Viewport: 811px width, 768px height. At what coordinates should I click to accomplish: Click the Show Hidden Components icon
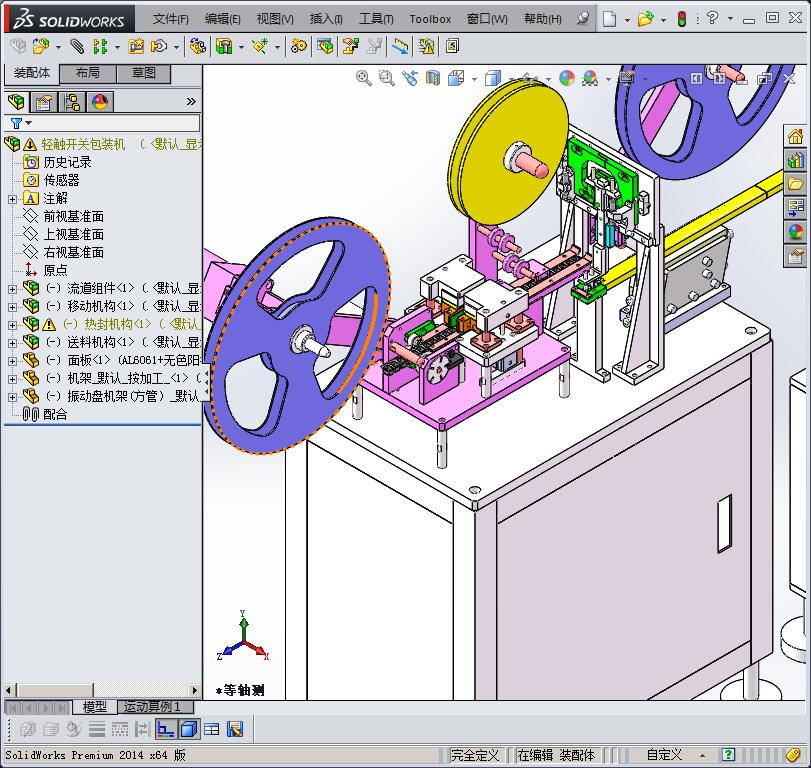[x=198, y=47]
